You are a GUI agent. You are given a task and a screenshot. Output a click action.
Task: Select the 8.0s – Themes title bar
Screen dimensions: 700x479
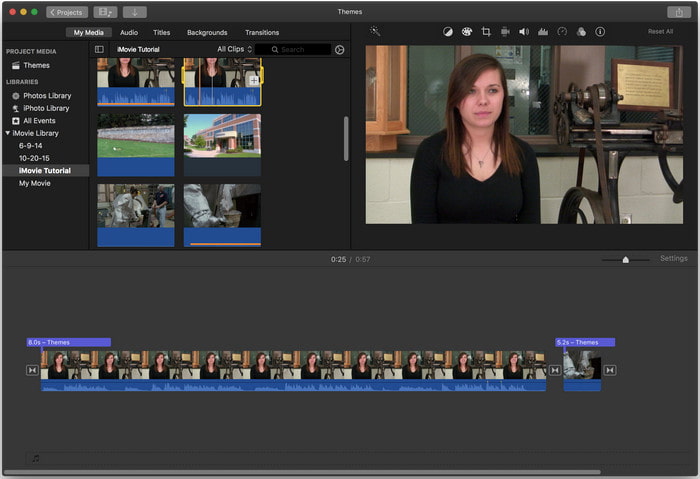(69, 342)
